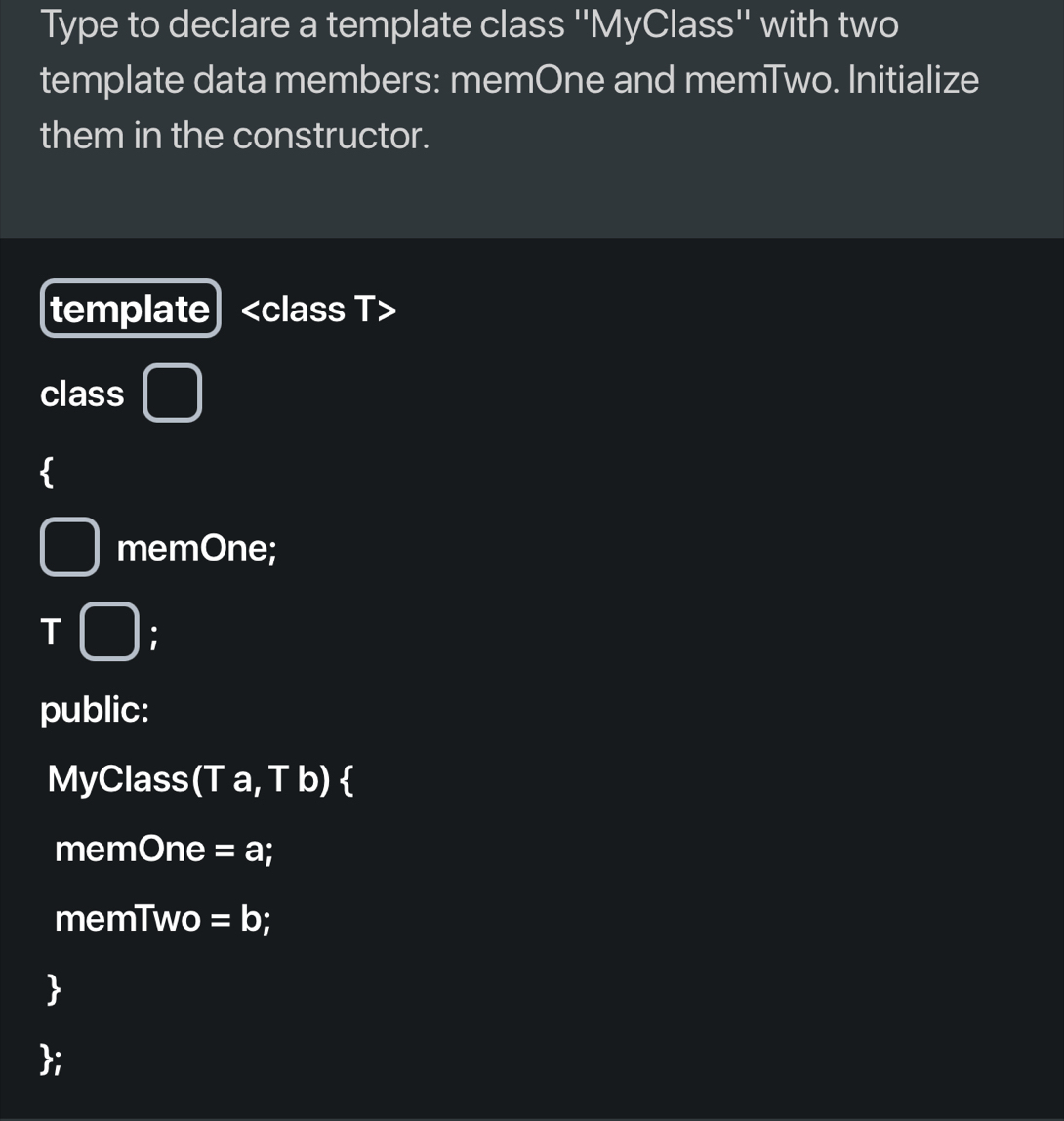Click the 'public:' access specifier

click(95, 711)
